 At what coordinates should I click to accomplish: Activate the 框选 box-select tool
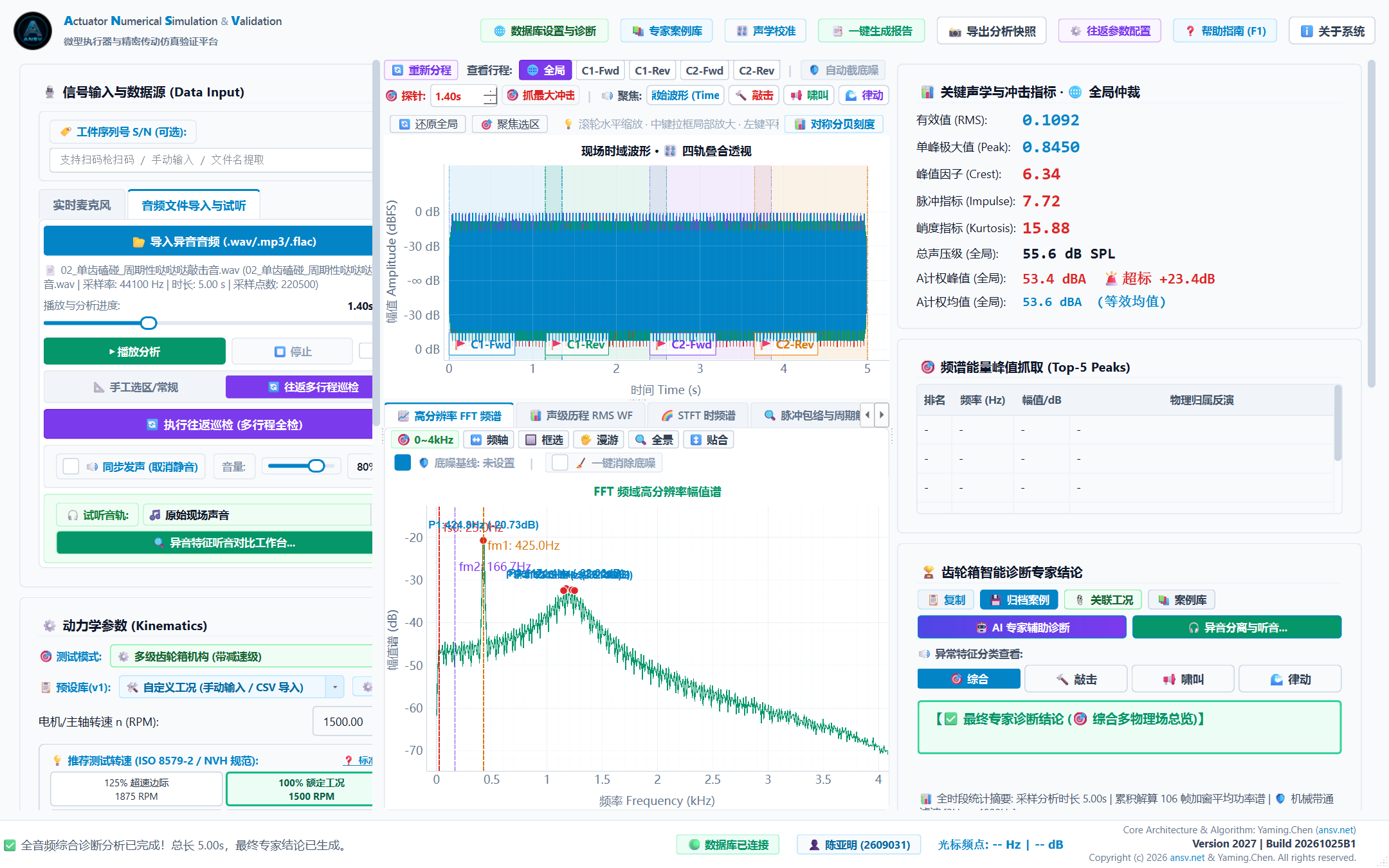tap(544, 440)
